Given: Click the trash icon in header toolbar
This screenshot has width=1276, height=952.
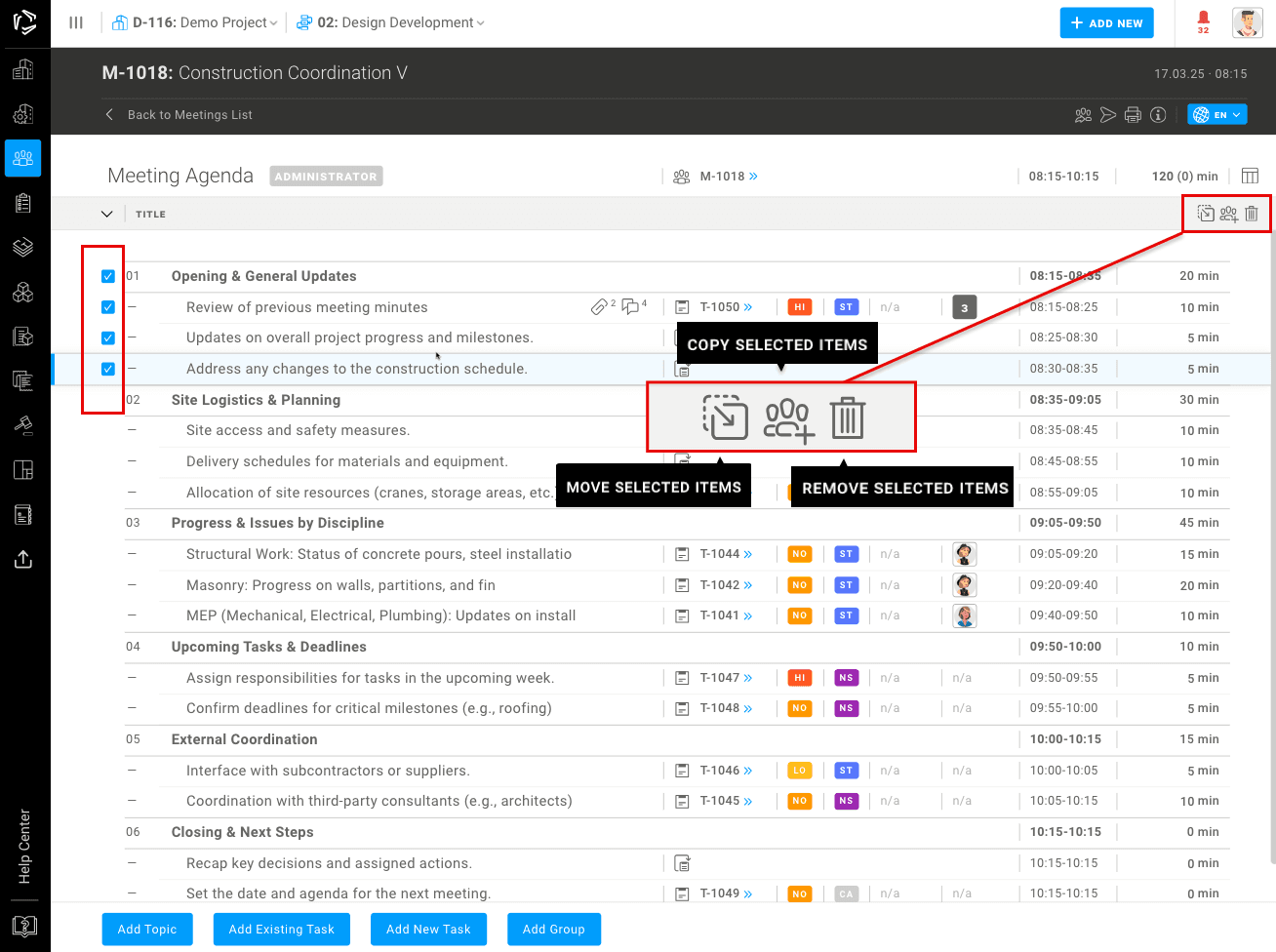Looking at the screenshot, I should pyautogui.click(x=1252, y=214).
